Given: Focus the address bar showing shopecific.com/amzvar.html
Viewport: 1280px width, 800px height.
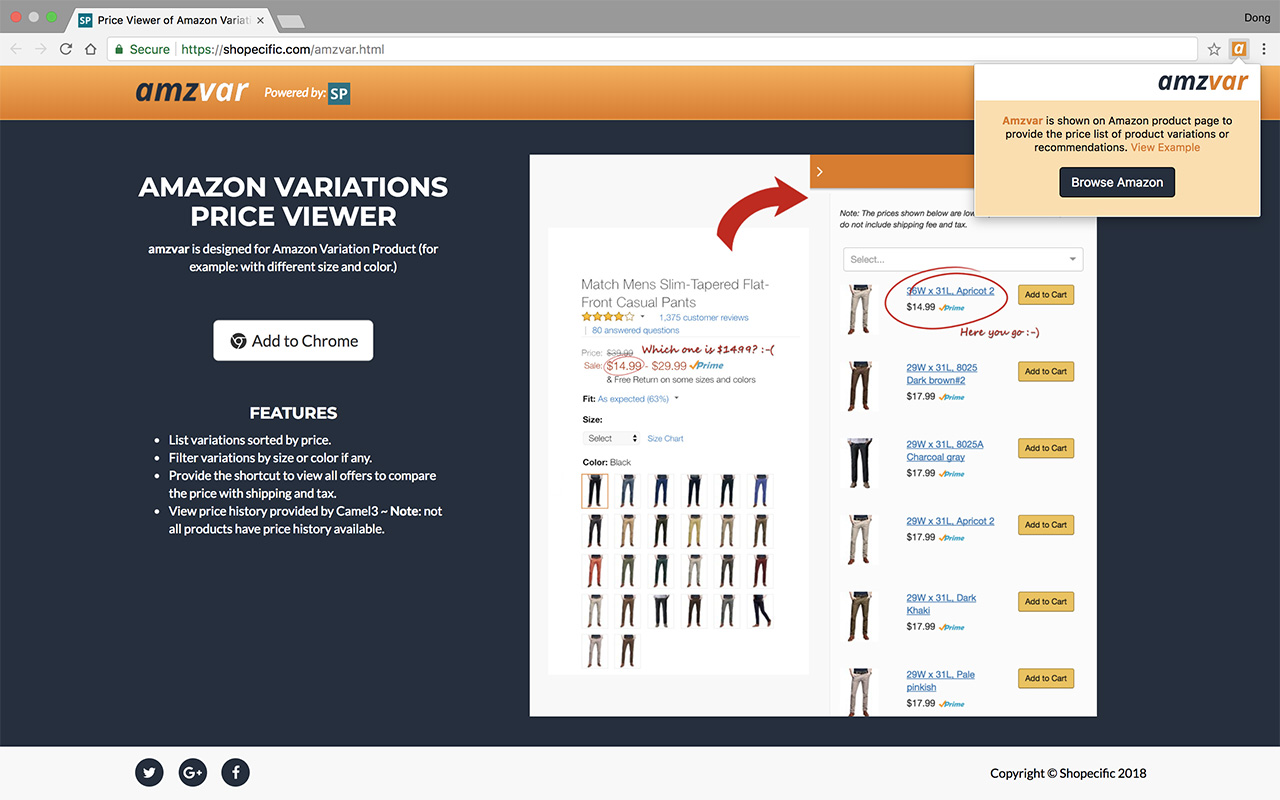Looking at the screenshot, I should click(651, 49).
